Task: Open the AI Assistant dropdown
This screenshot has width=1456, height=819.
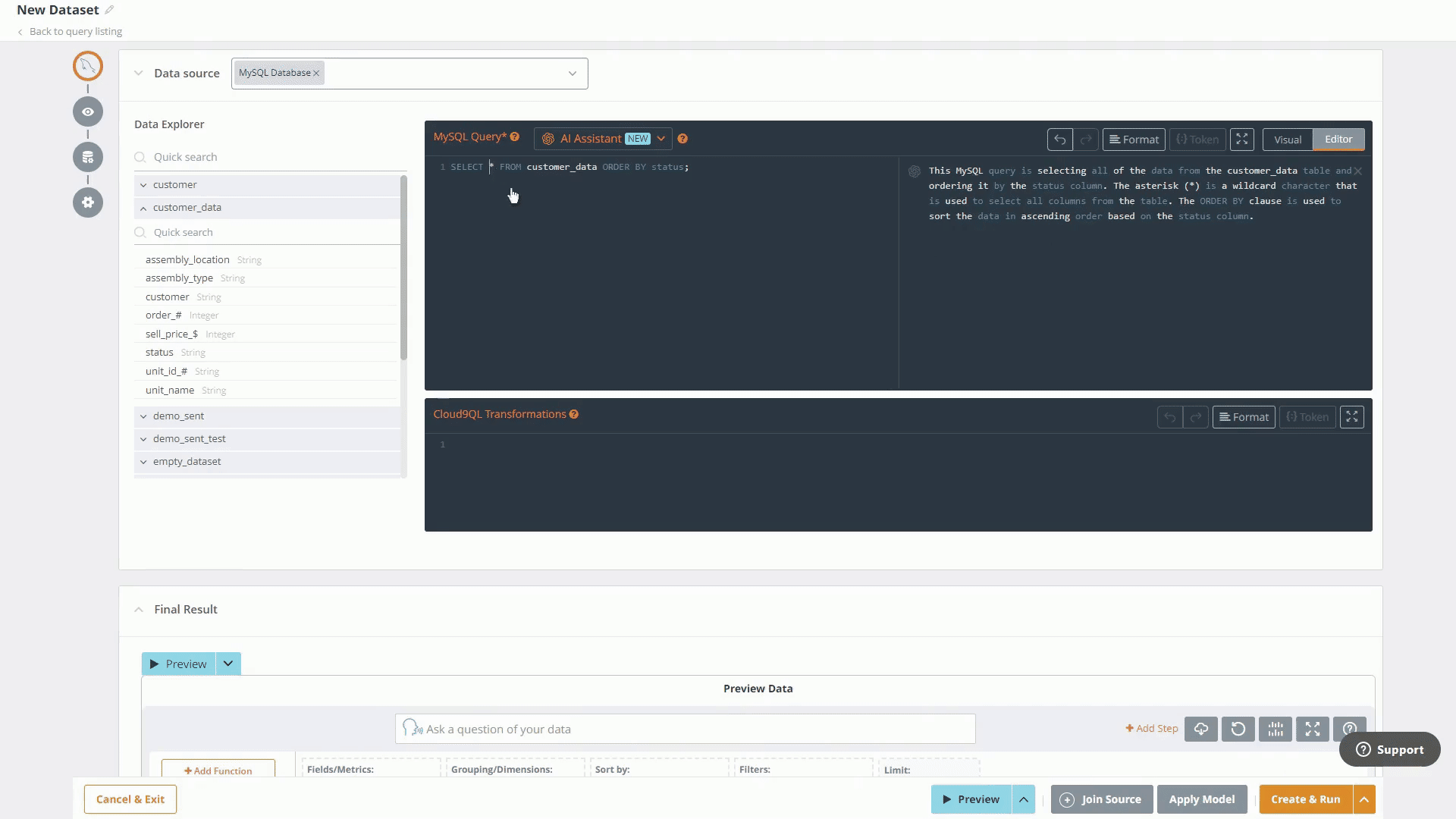Action: tap(661, 139)
